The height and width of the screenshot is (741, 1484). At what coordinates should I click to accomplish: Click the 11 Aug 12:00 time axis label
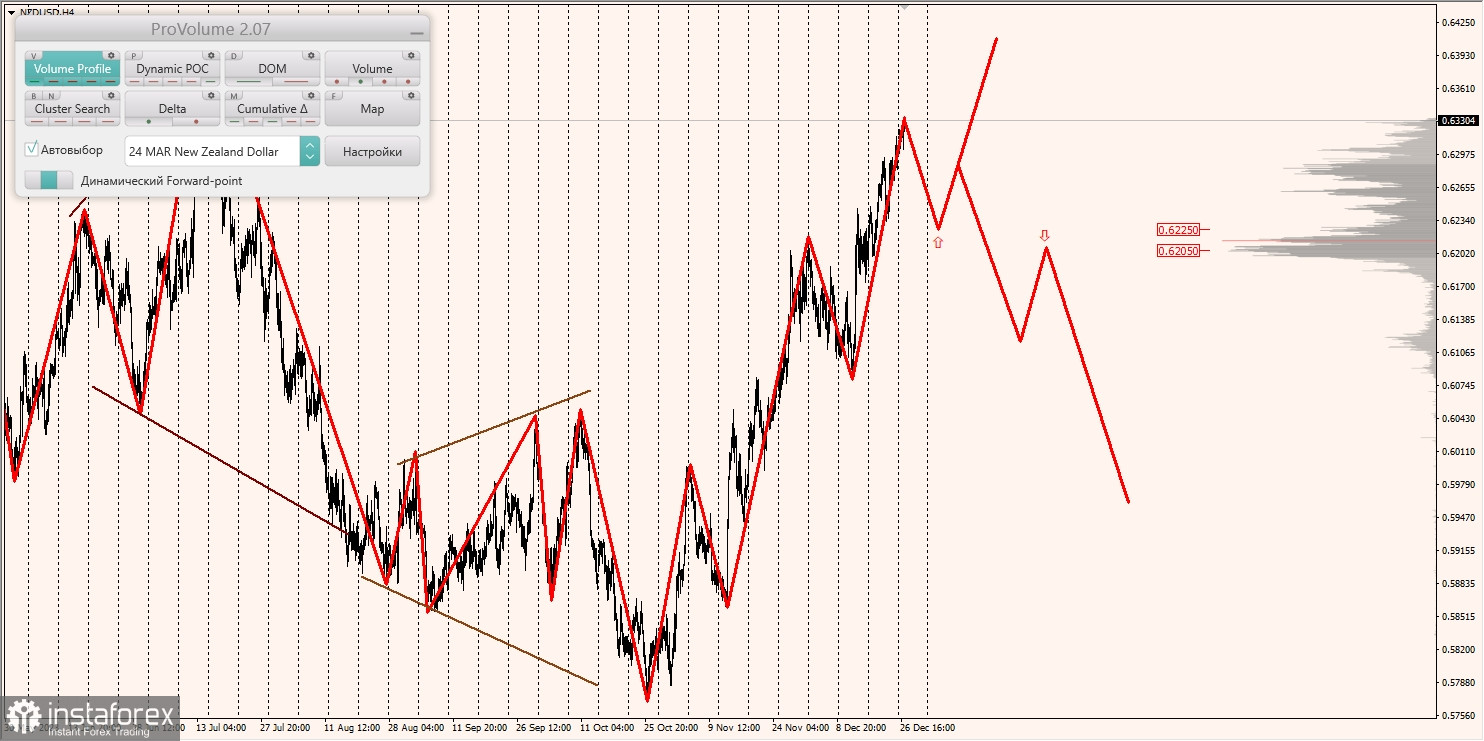[x=353, y=727]
